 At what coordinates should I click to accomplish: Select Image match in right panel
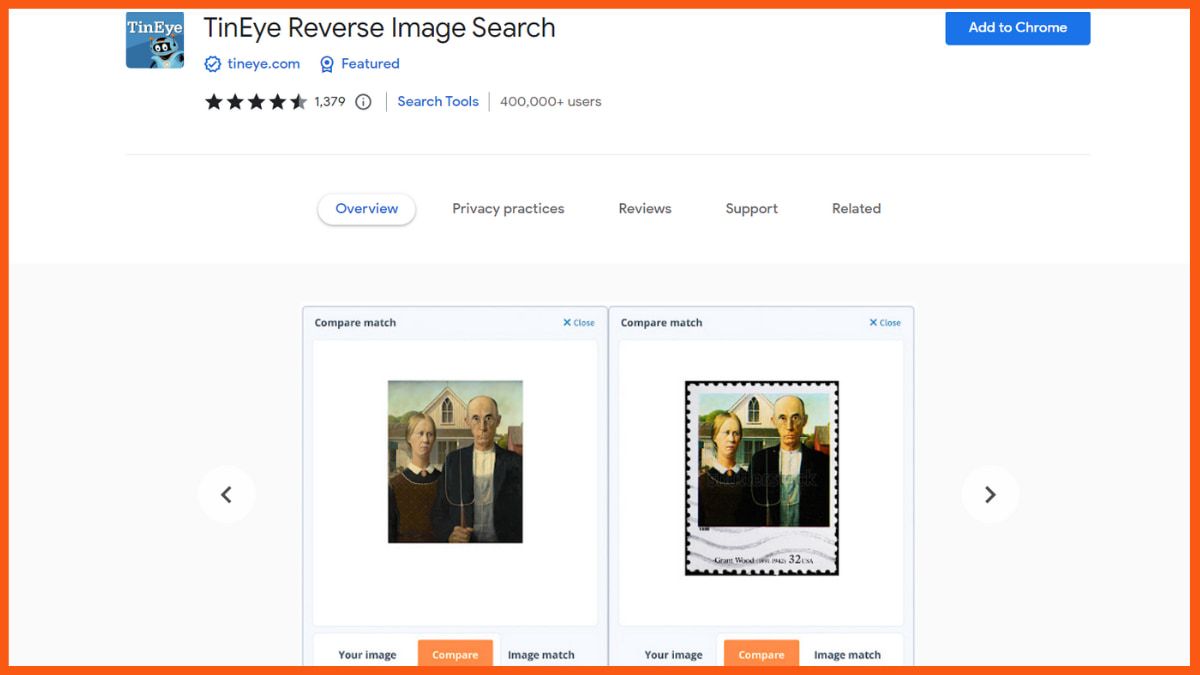point(847,655)
